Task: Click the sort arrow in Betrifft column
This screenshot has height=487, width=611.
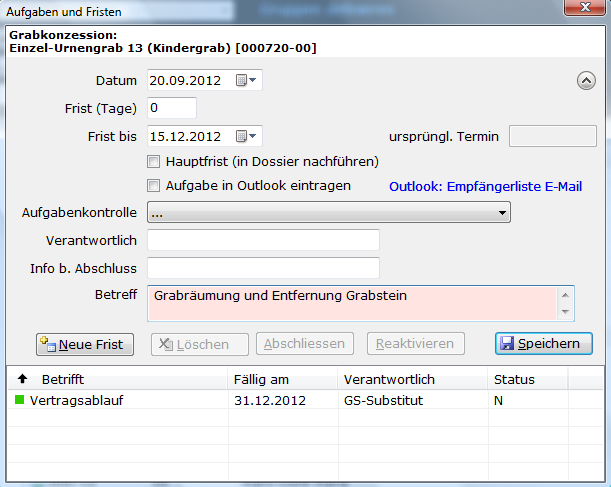Action: click(x=22, y=378)
